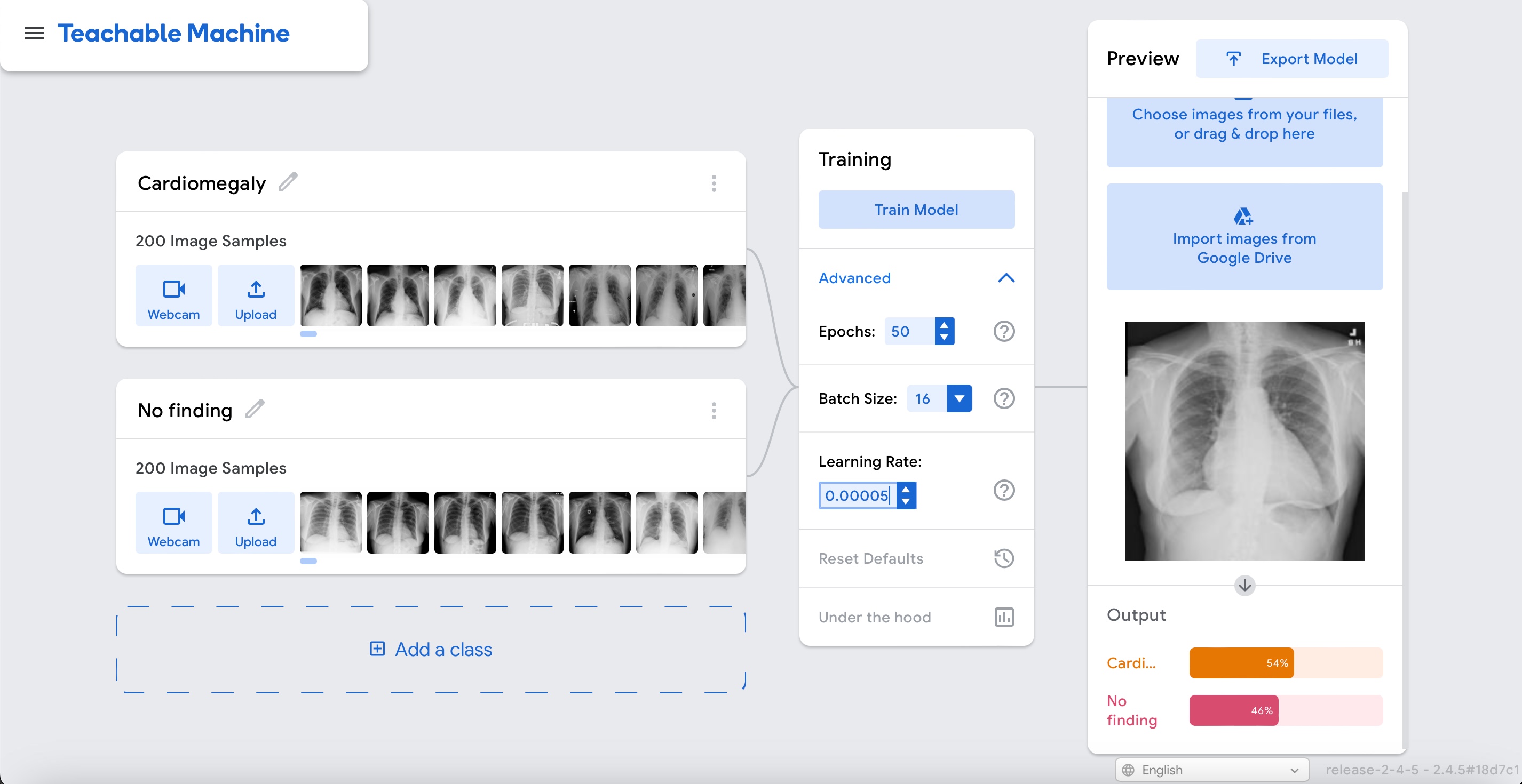
Task: Open the hamburger main menu
Action: pyautogui.click(x=34, y=34)
